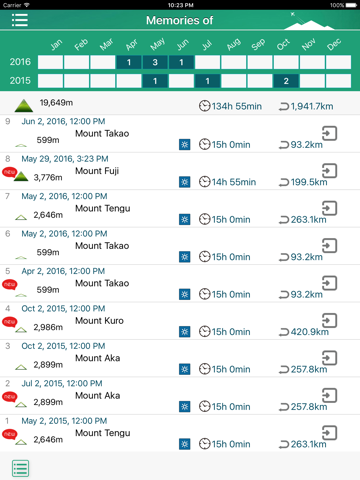Tap sunny weather icon on Mount Fuji row
Viewport: 360px width, 480px height.
pyautogui.click(x=184, y=182)
